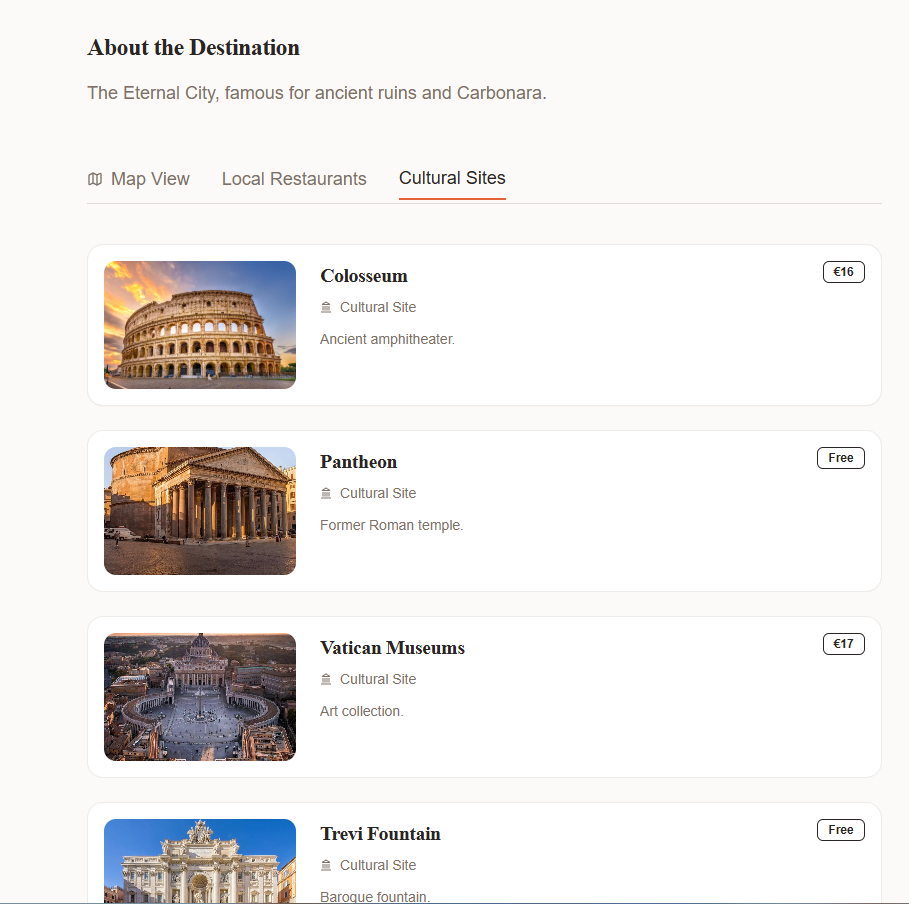This screenshot has height=904, width=909.
Task: Open the Local Restaurants tab
Action: [x=294, y=179]
